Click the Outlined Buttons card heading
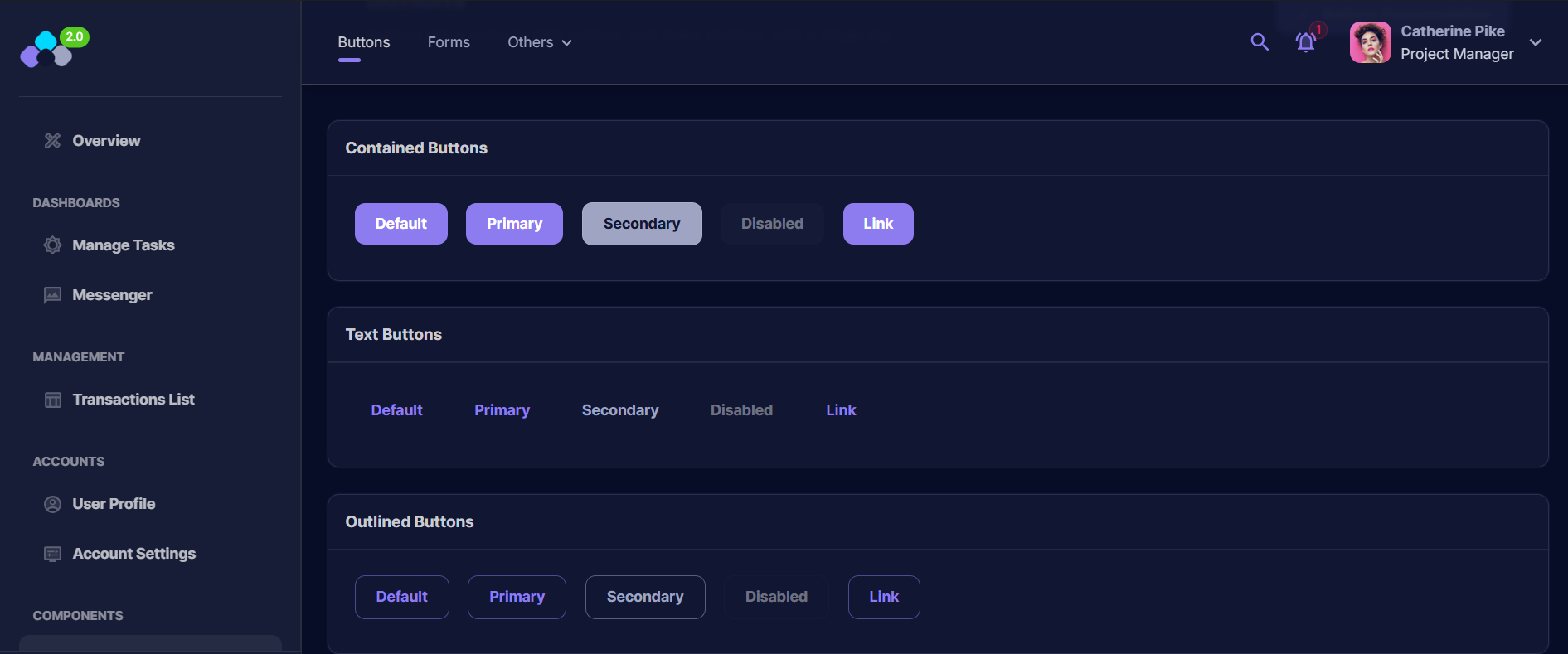The image size is (1568, 654). tap(410, 522)
